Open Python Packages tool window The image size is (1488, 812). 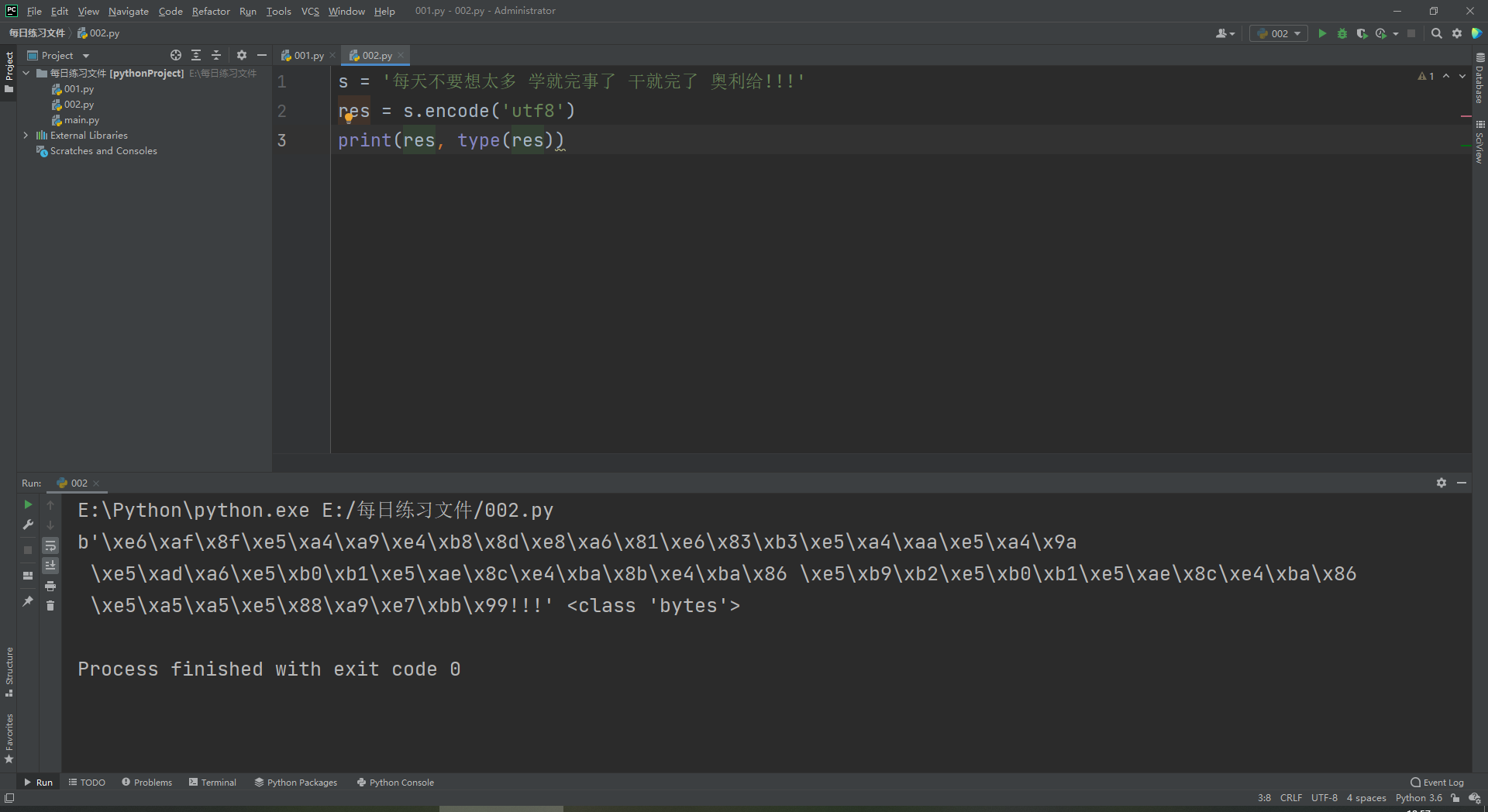tap(296, 783)
